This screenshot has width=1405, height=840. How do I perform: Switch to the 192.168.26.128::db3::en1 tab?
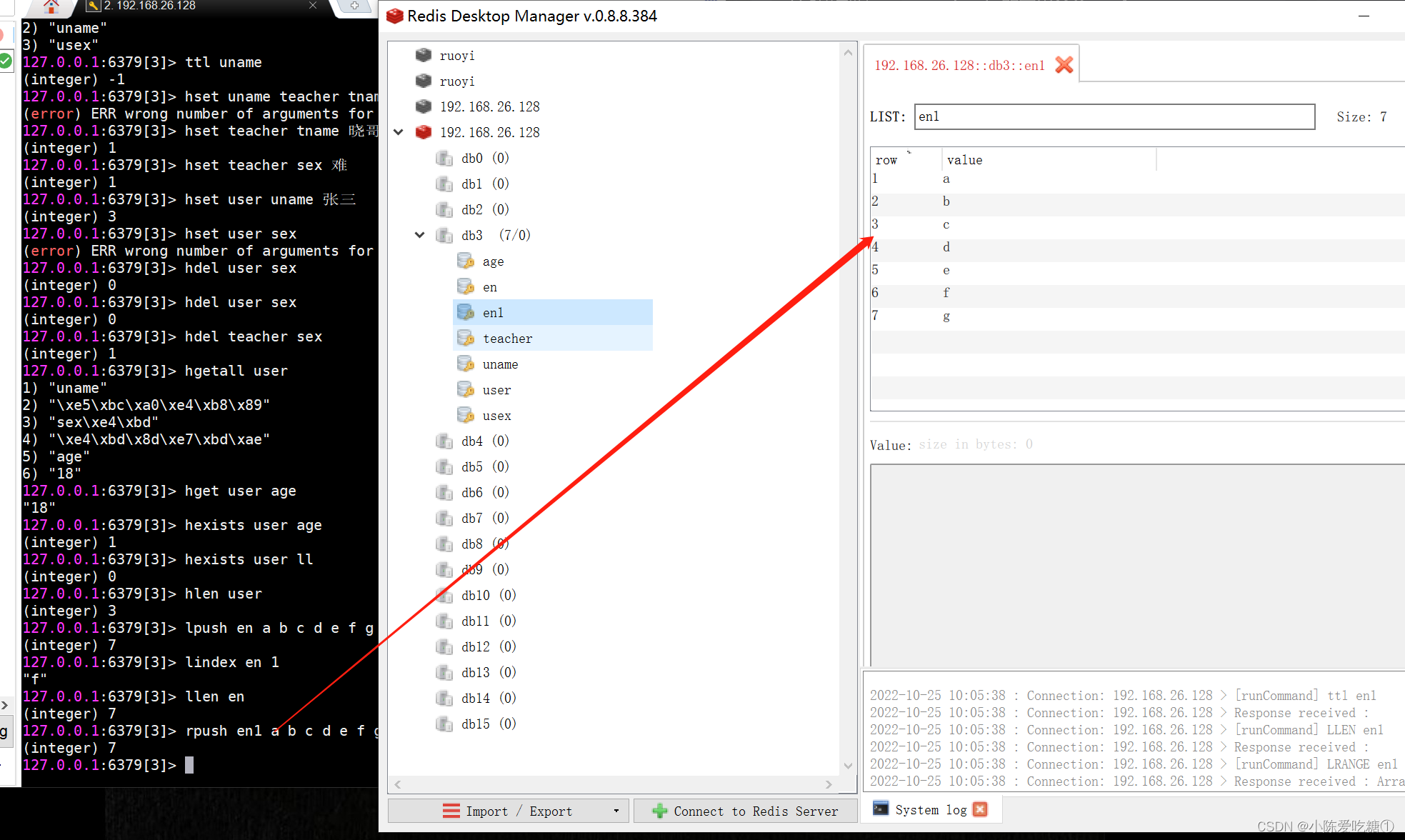(x=959, y=65)
